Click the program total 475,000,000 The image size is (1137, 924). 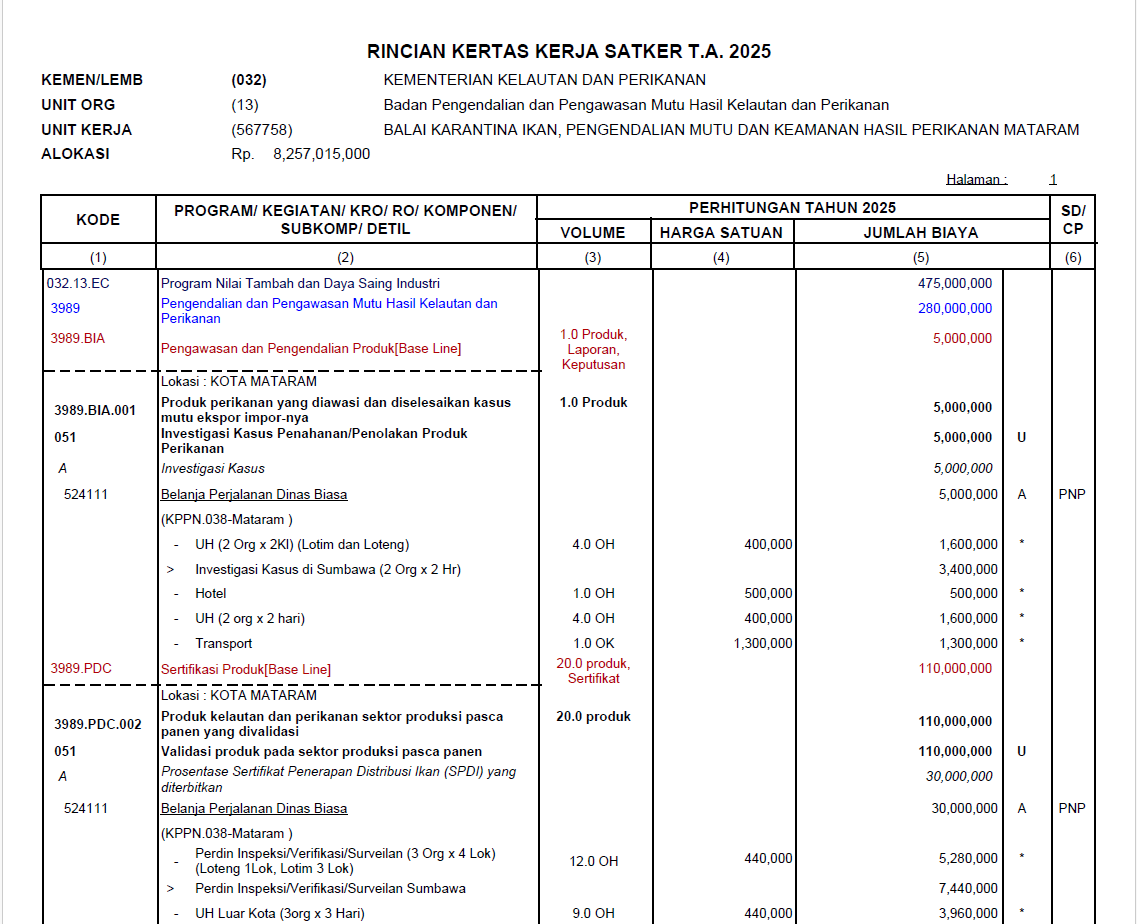(x=955, y=284)
